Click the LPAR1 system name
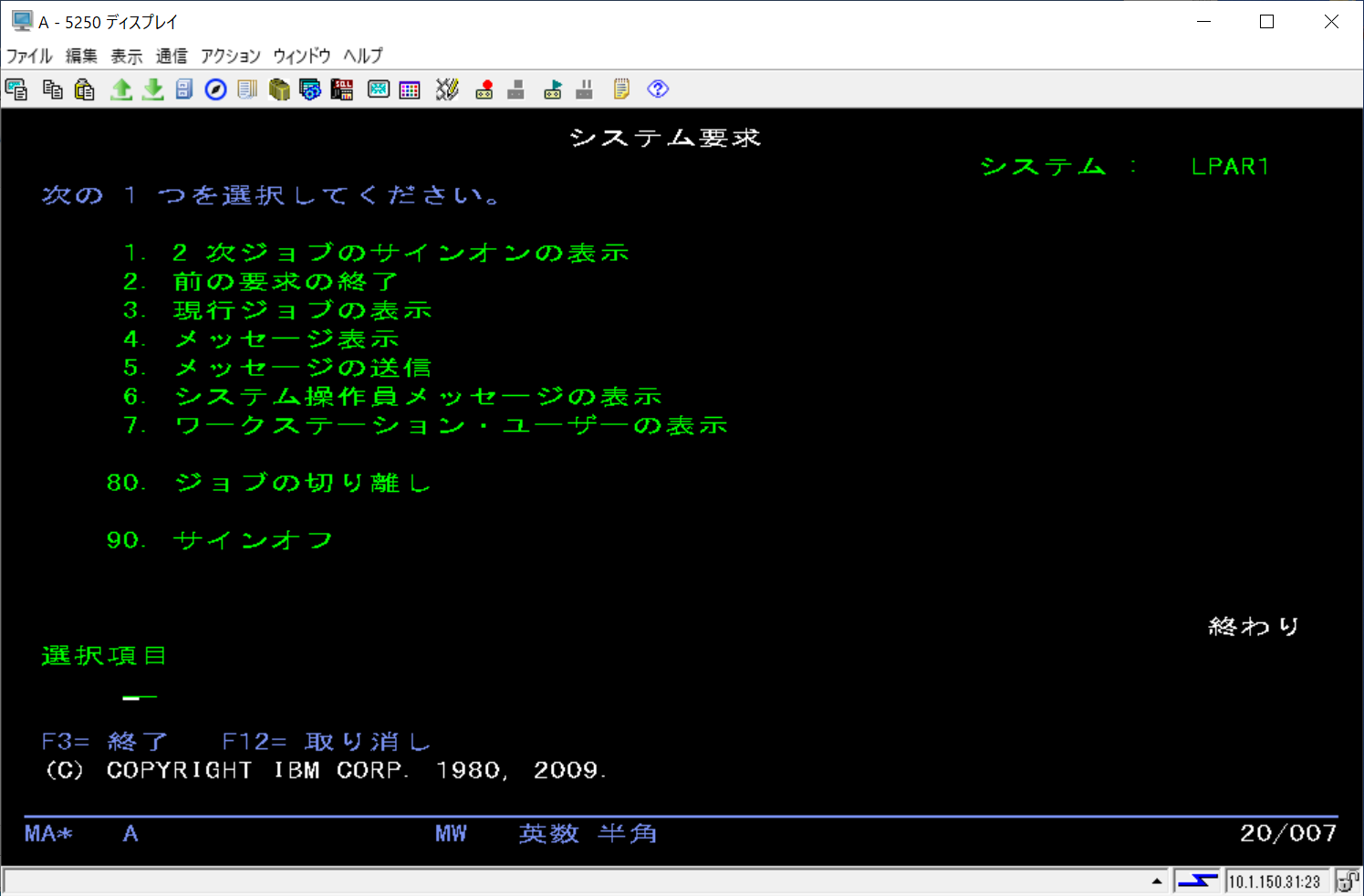The image size is (1364, 896). (1230, 167)
